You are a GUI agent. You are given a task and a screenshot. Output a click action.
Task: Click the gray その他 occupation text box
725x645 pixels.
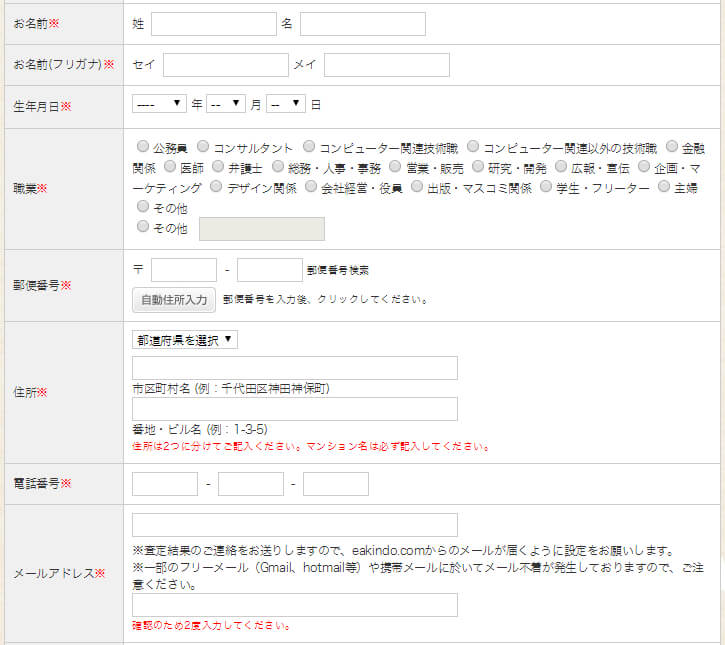[262, 229]
